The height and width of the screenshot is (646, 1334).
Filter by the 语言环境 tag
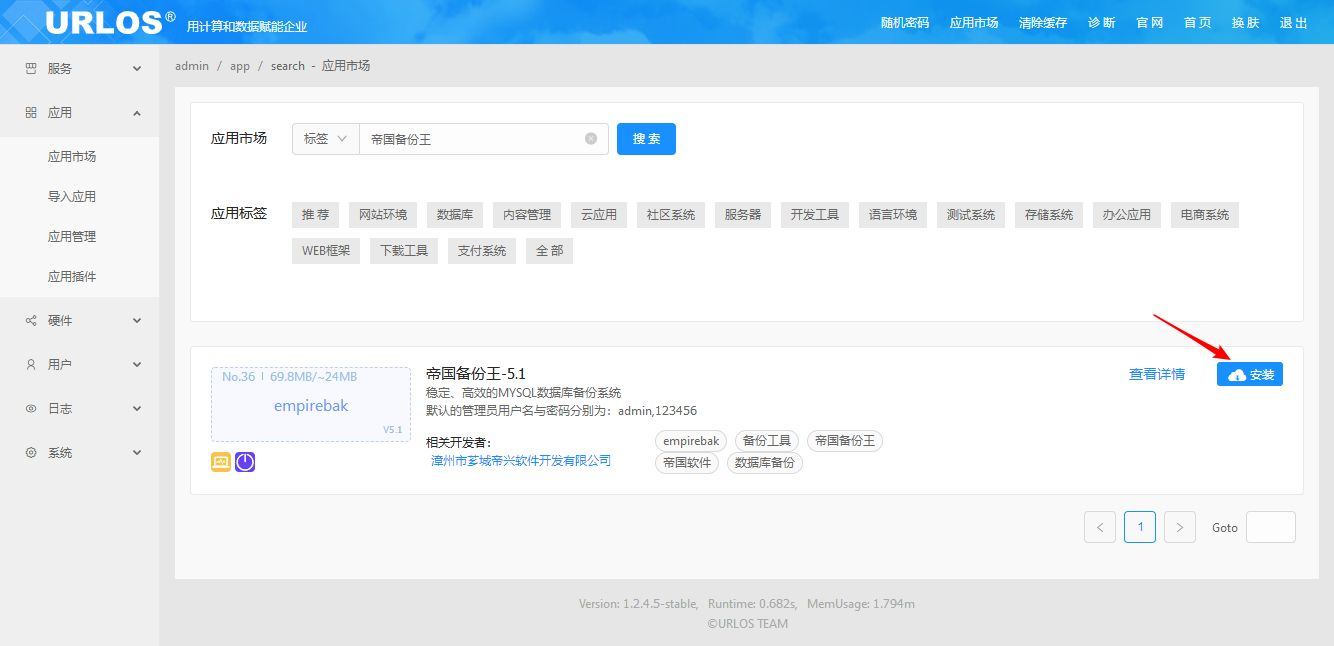(893, 215)
